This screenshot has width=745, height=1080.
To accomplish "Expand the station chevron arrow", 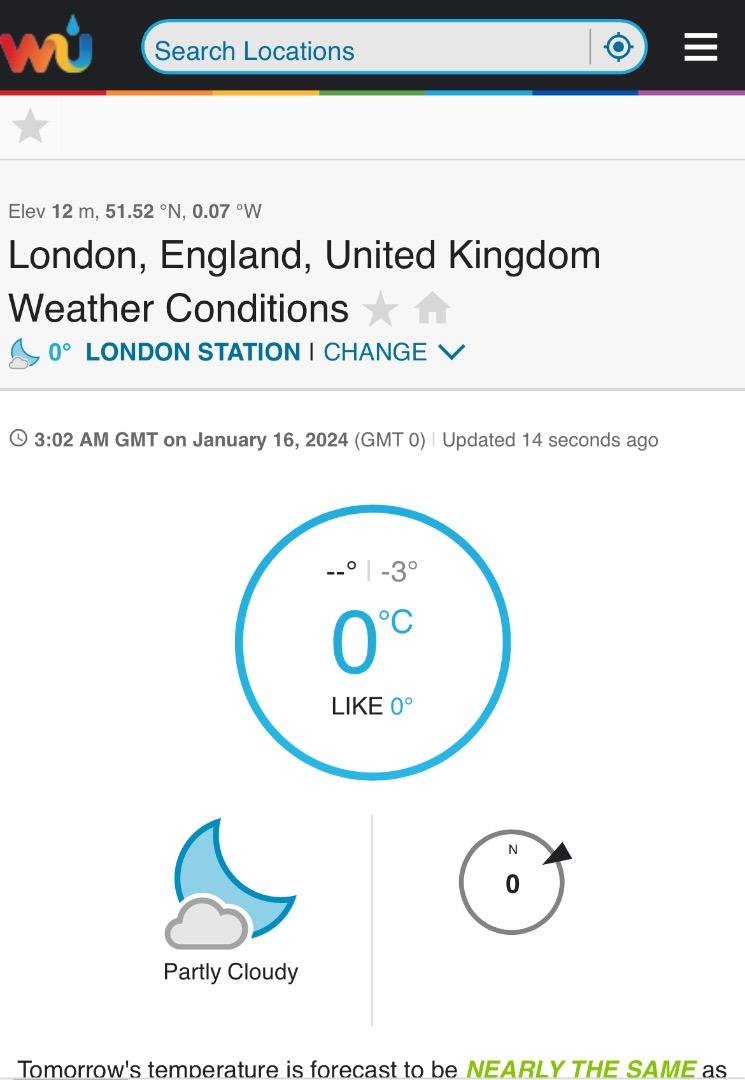I will pyautogui.click(x=452, y=352).
